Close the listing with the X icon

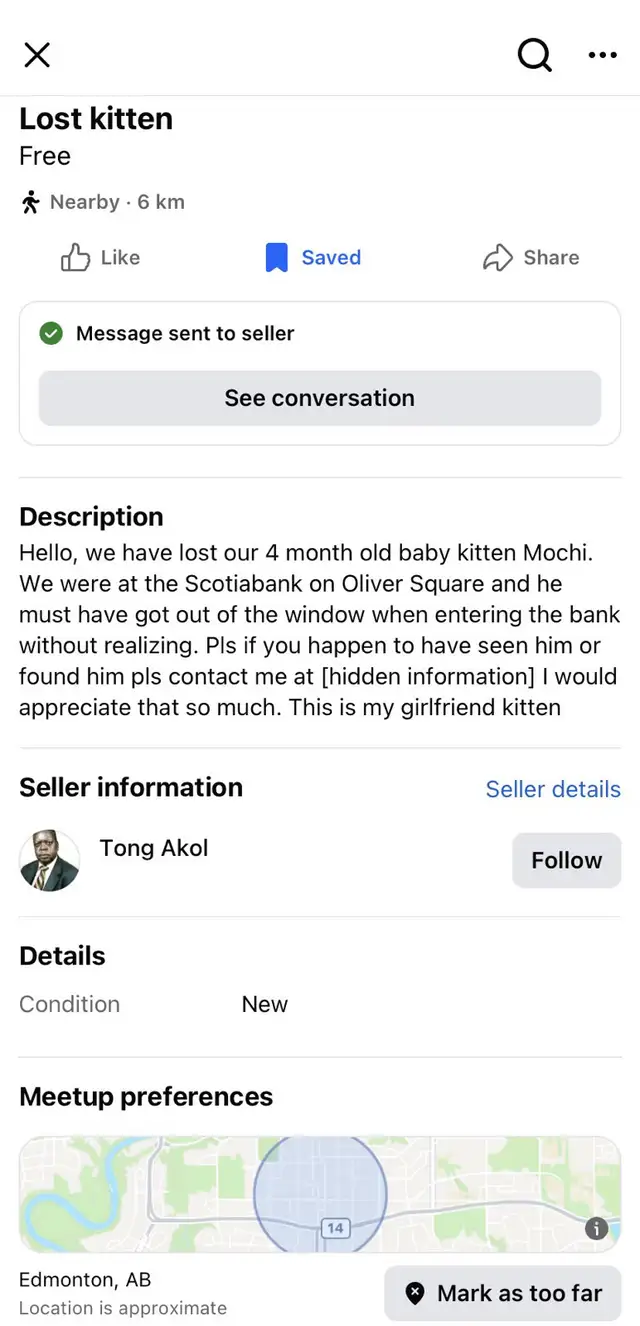click(37, 55)
